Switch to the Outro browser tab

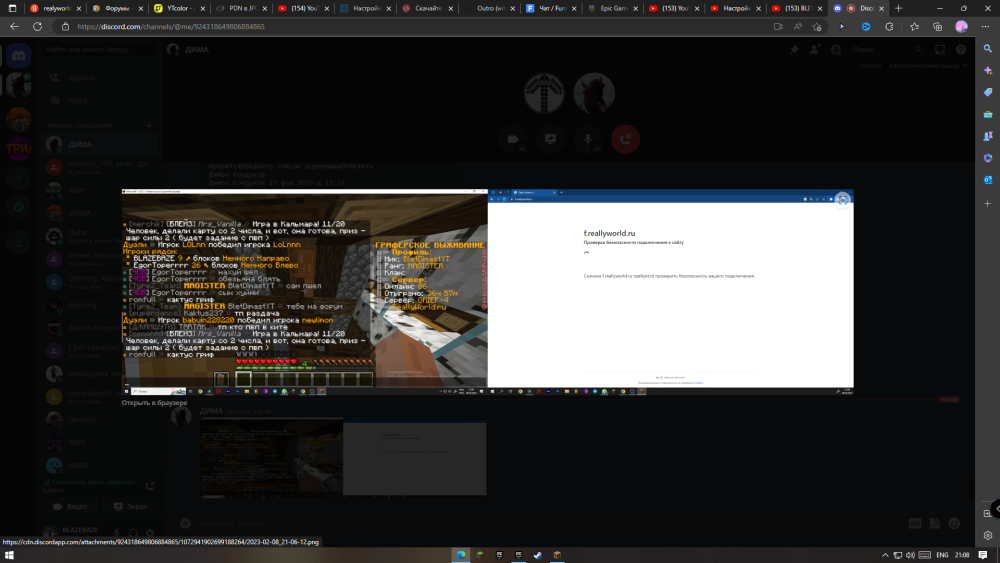tap(488, 8)
